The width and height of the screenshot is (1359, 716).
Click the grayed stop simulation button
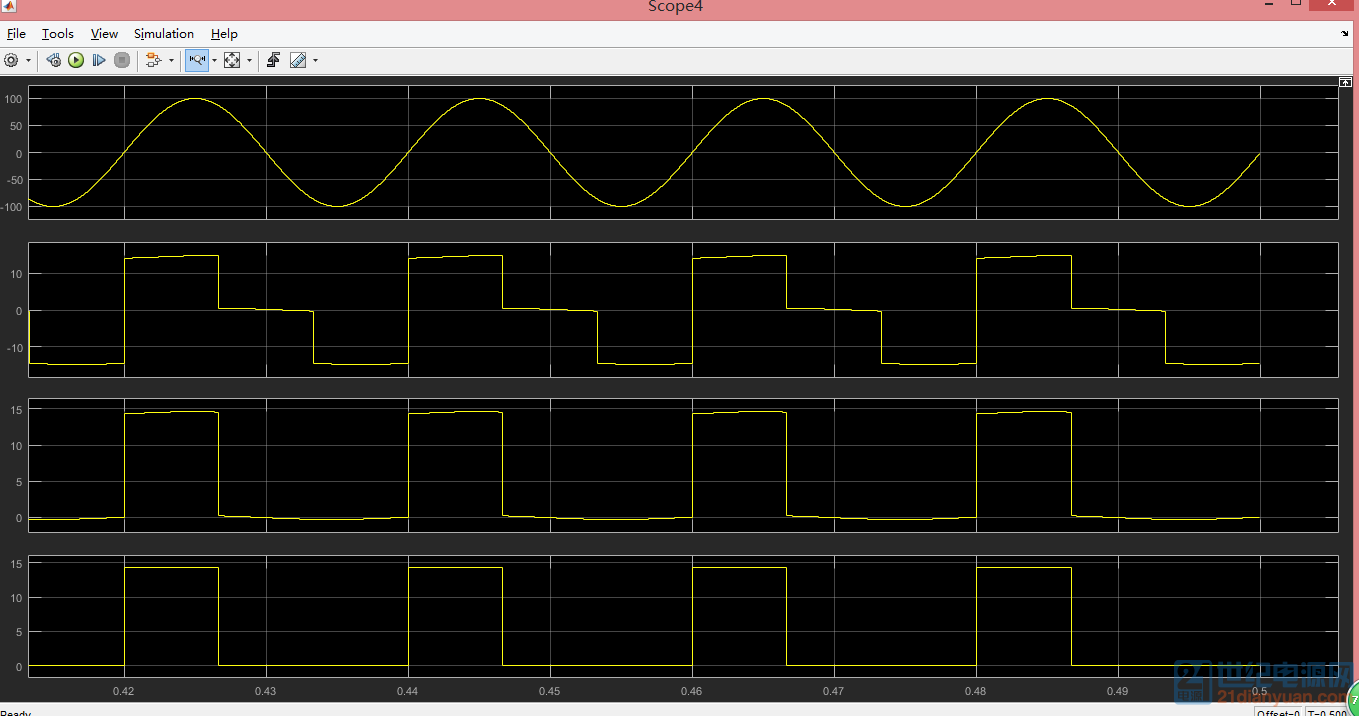pyautogui.click(x=122, y=60)
